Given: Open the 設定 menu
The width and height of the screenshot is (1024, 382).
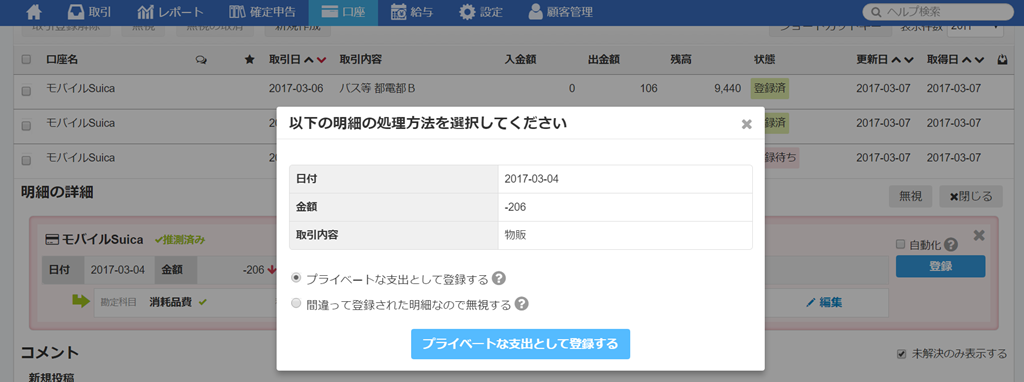Looking at the screenshot, I should tap(481, 12).
